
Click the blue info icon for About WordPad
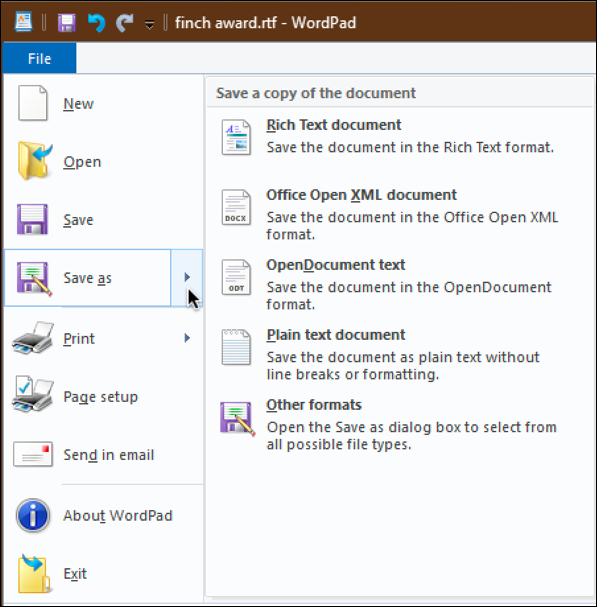click(x=33, y=515)
